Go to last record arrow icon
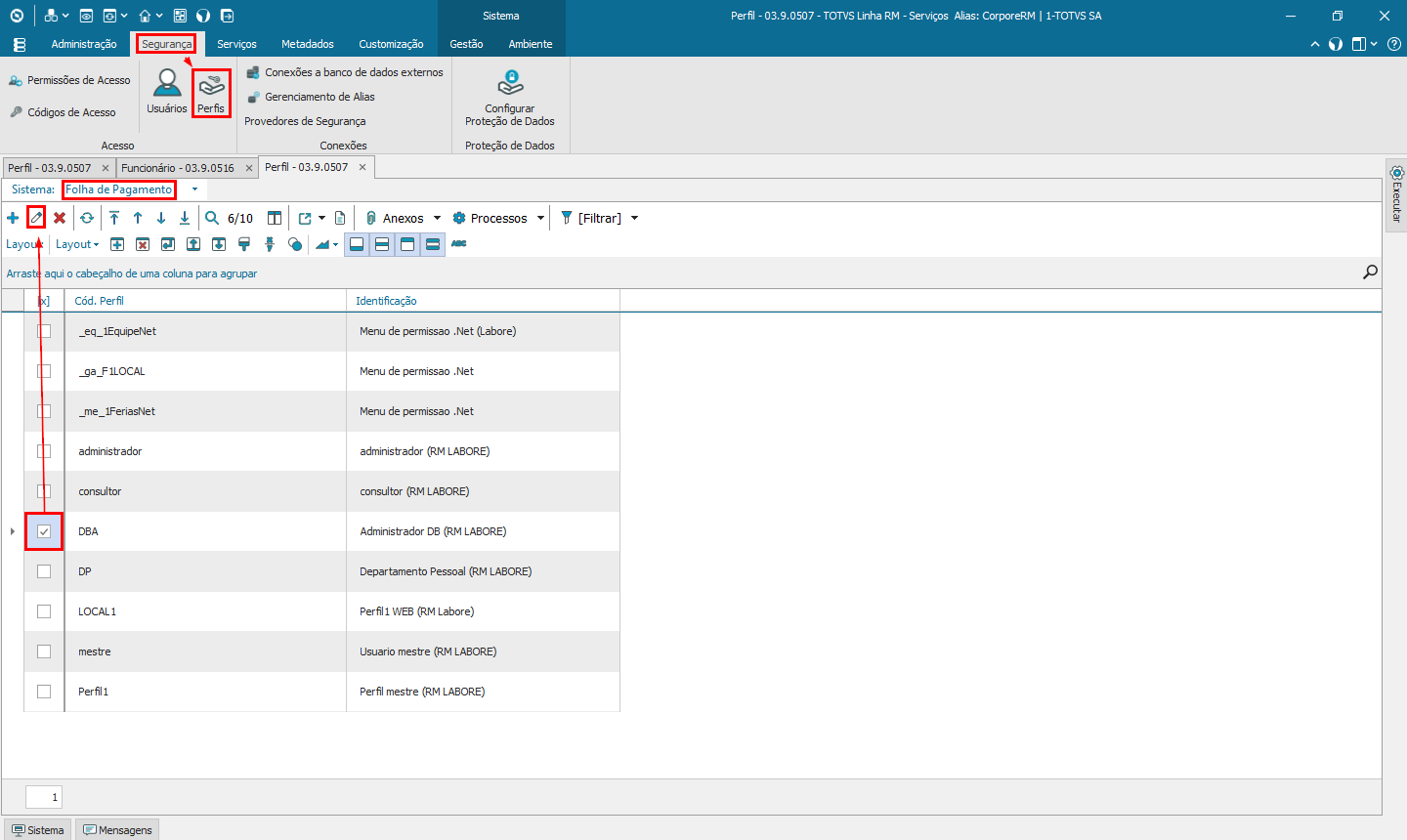The image size is (1407, 840). (x=185, y=218)
